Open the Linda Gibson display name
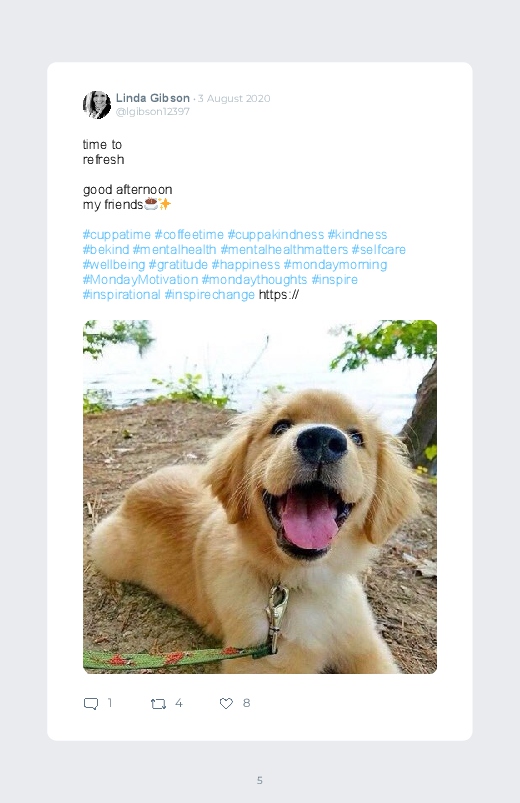This screenshot has width=520, height=803. [153, 98]
